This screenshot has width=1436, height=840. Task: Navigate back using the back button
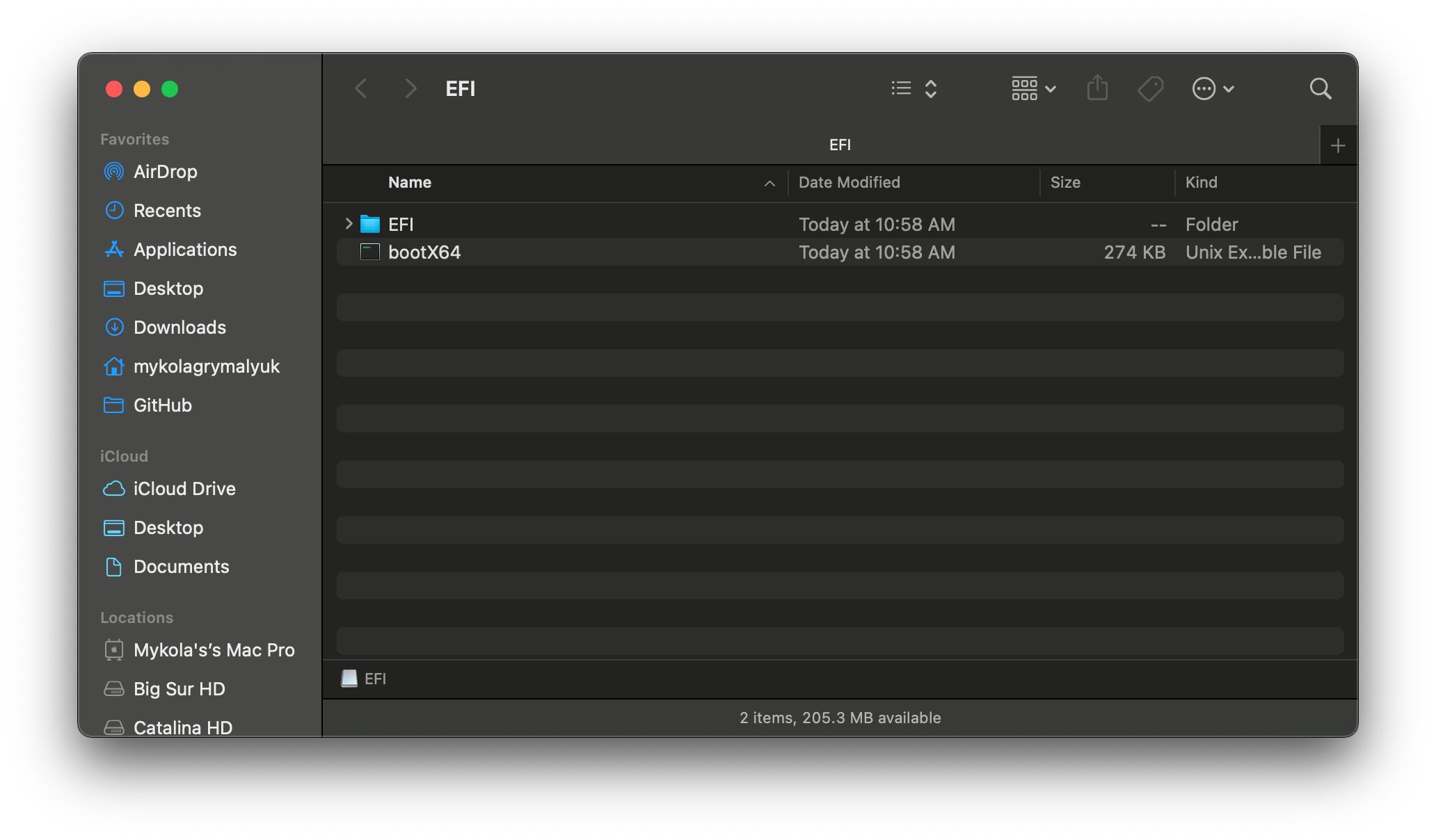point(362,88)
